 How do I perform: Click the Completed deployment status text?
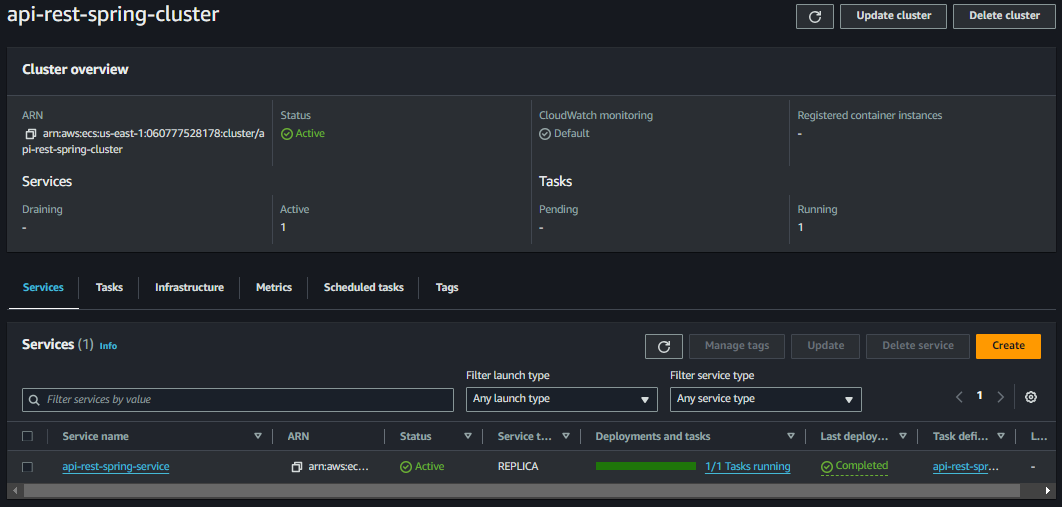862,466
